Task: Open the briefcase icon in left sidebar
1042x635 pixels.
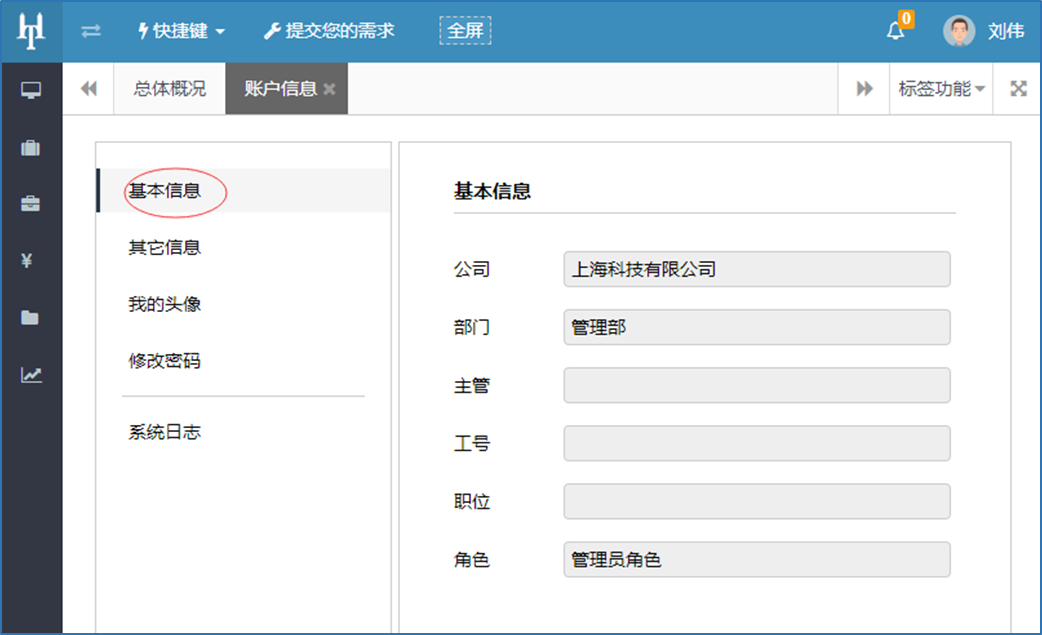Action: coord(31,203)
